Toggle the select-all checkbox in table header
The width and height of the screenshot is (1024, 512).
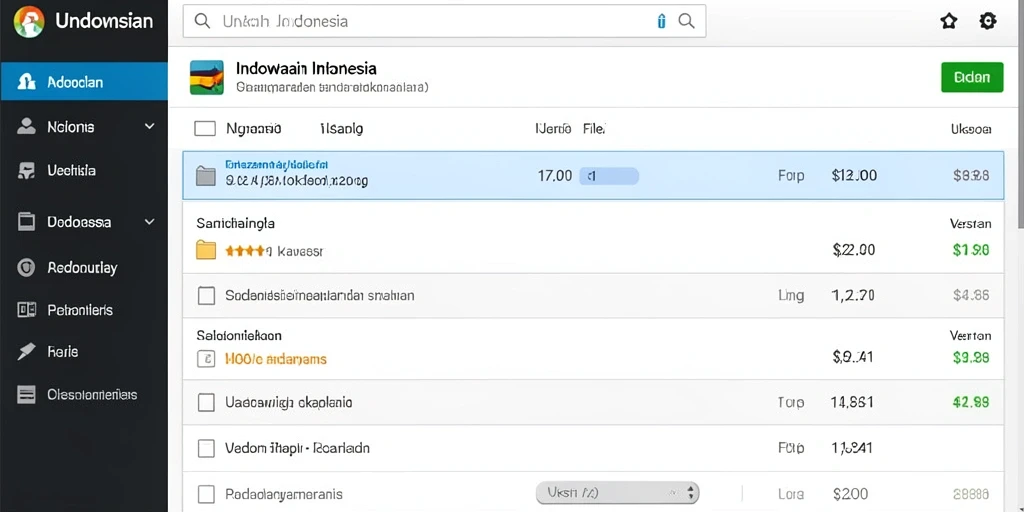pos(205,129)
